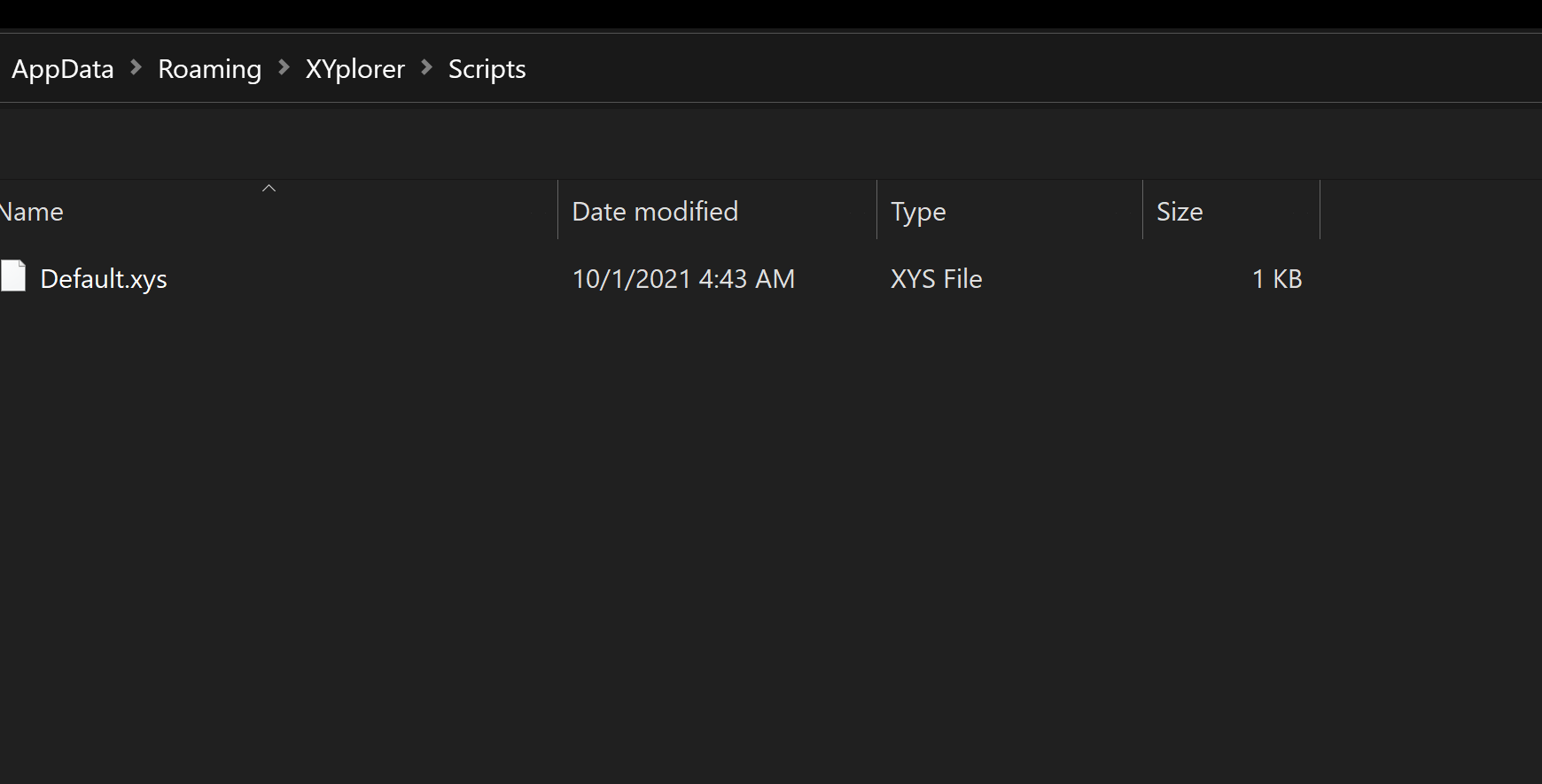The height and width of the screenshot is (784, 1542).
Task: Click the XYS File type cell
Action: pyautogui.click(x=936, y=278)
